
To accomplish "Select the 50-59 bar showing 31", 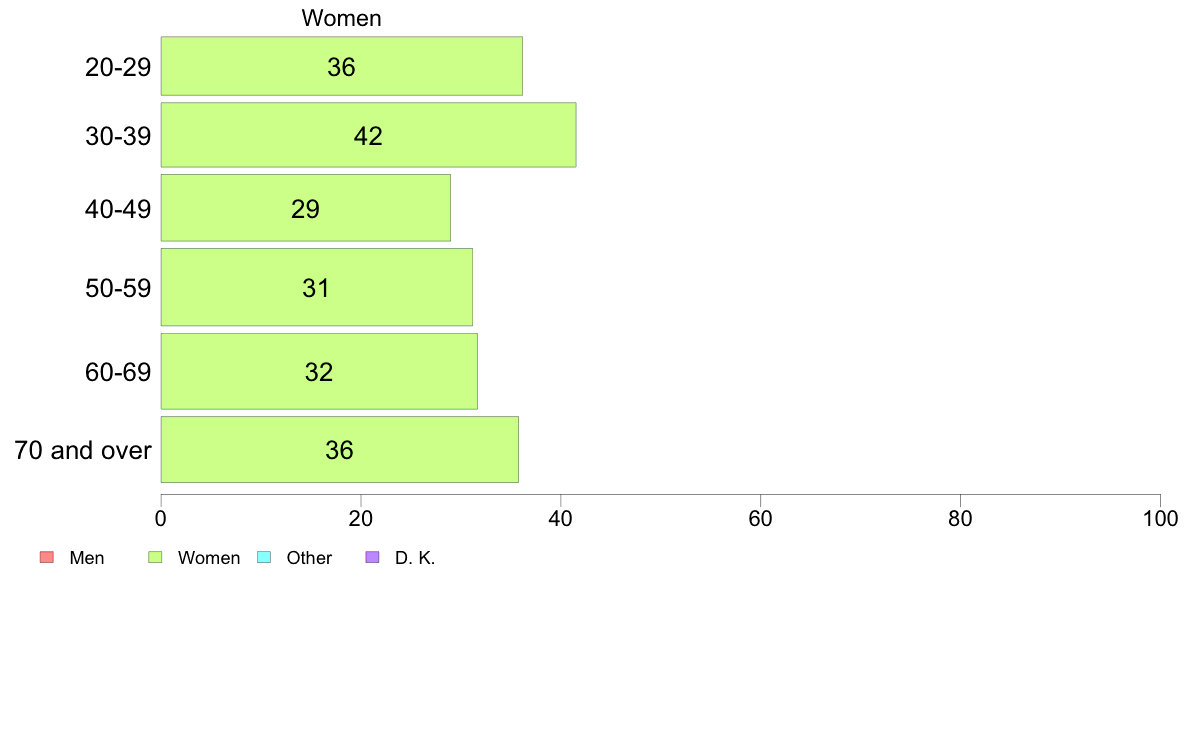I will (317, 287).
